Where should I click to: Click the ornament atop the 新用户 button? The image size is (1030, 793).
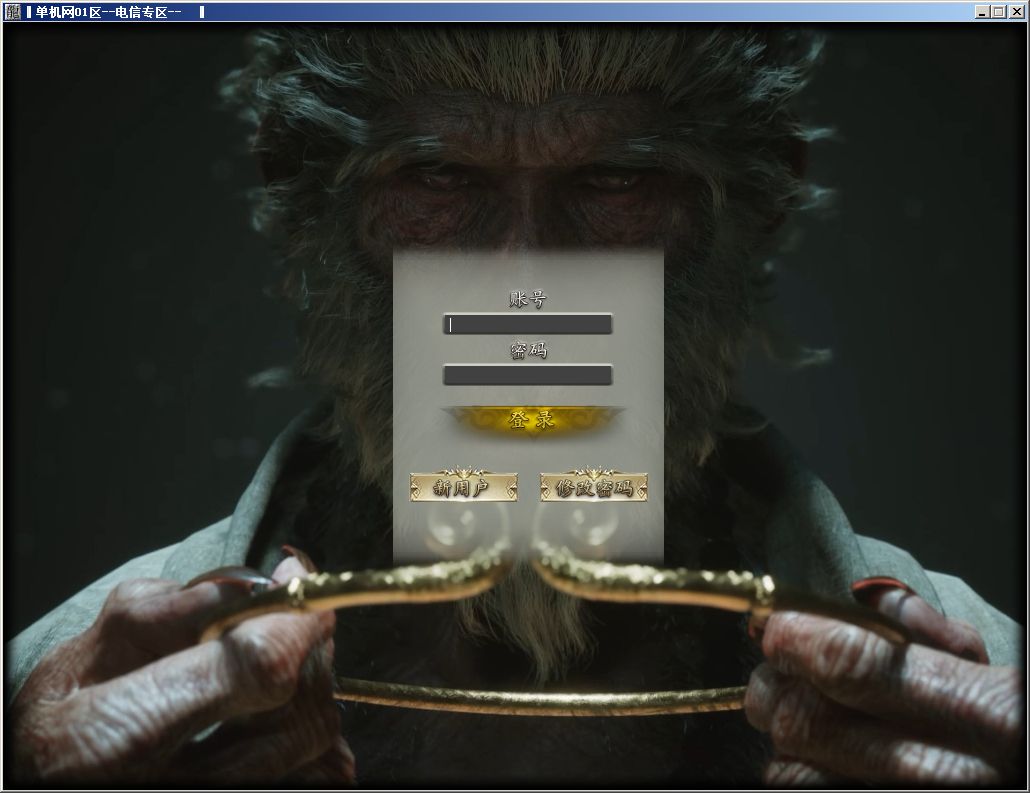463,471
